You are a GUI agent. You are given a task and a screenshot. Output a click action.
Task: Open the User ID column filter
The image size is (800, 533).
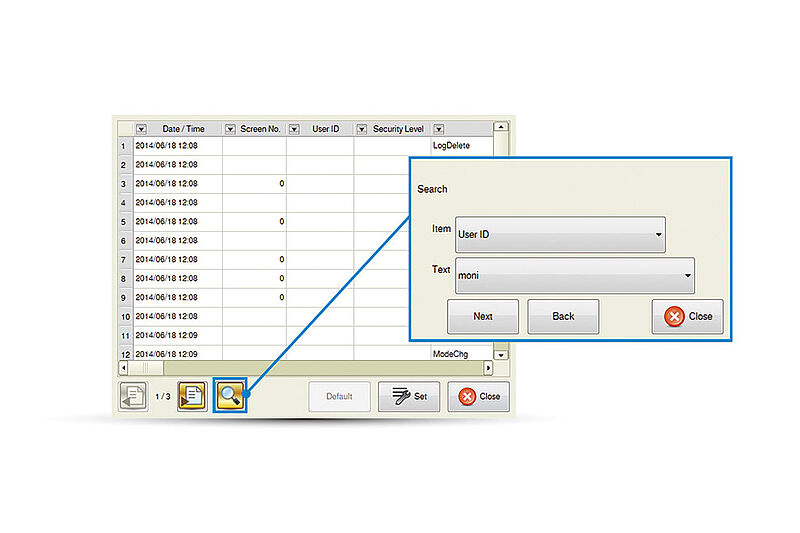294,129
